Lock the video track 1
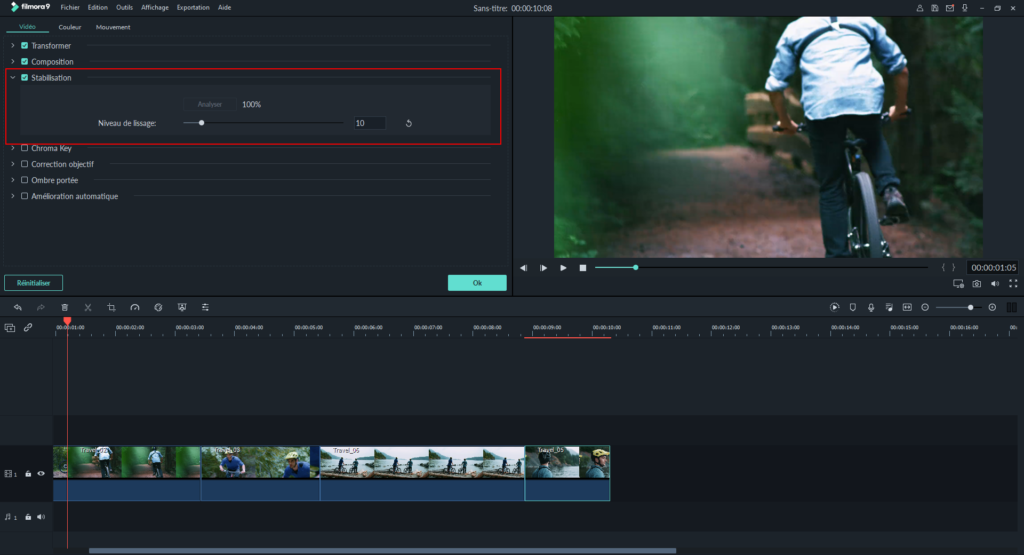Viewport: 1024px width, 555px height. [x=28, y=473]
